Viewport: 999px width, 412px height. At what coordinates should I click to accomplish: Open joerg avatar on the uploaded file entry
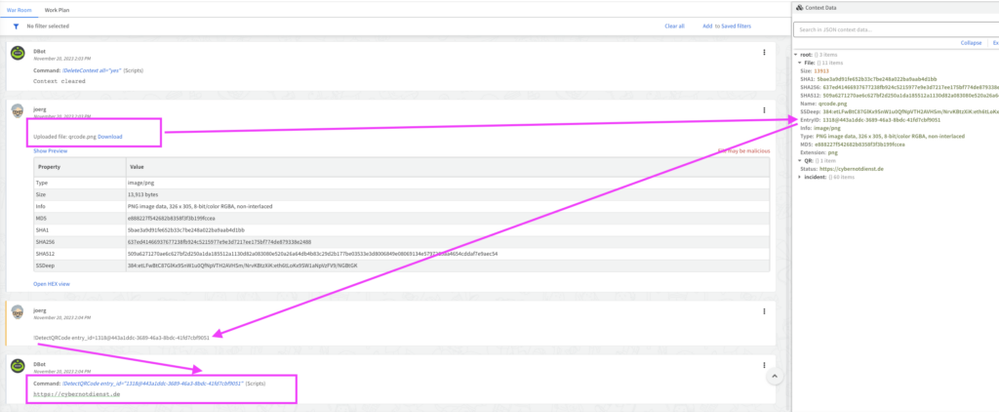18,111
